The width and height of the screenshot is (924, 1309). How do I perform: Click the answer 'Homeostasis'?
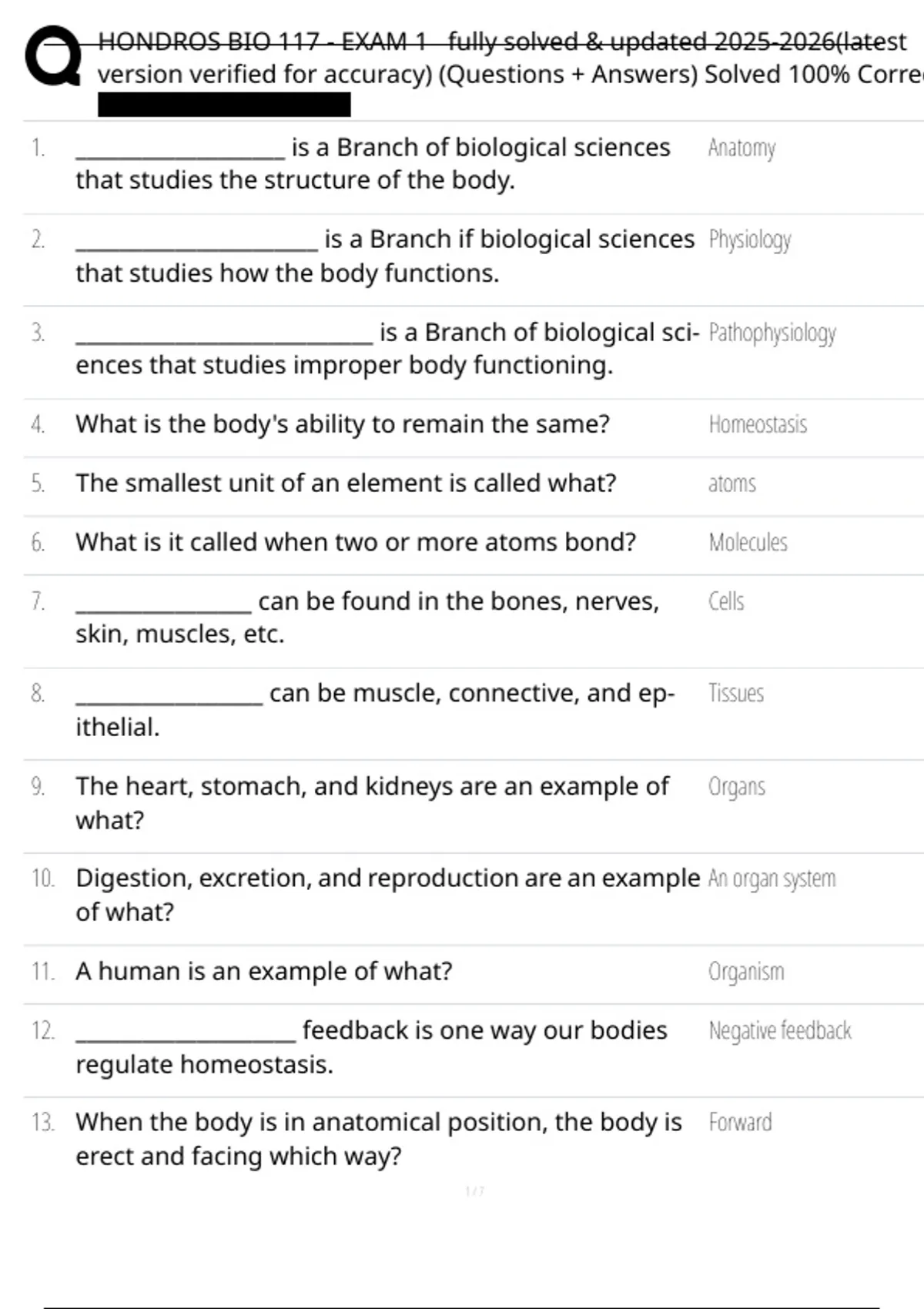tap(758, 424)
